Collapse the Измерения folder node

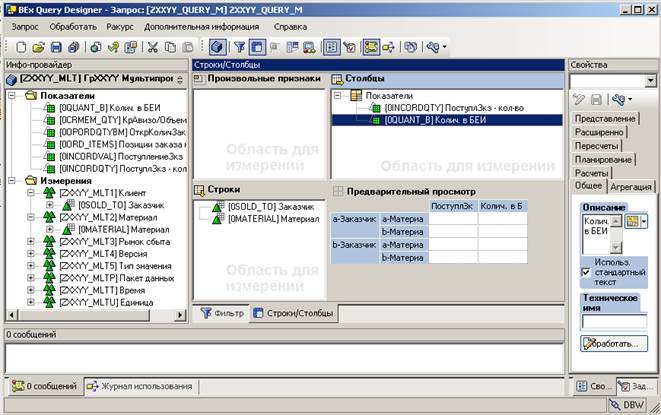[x=12, y=181]
